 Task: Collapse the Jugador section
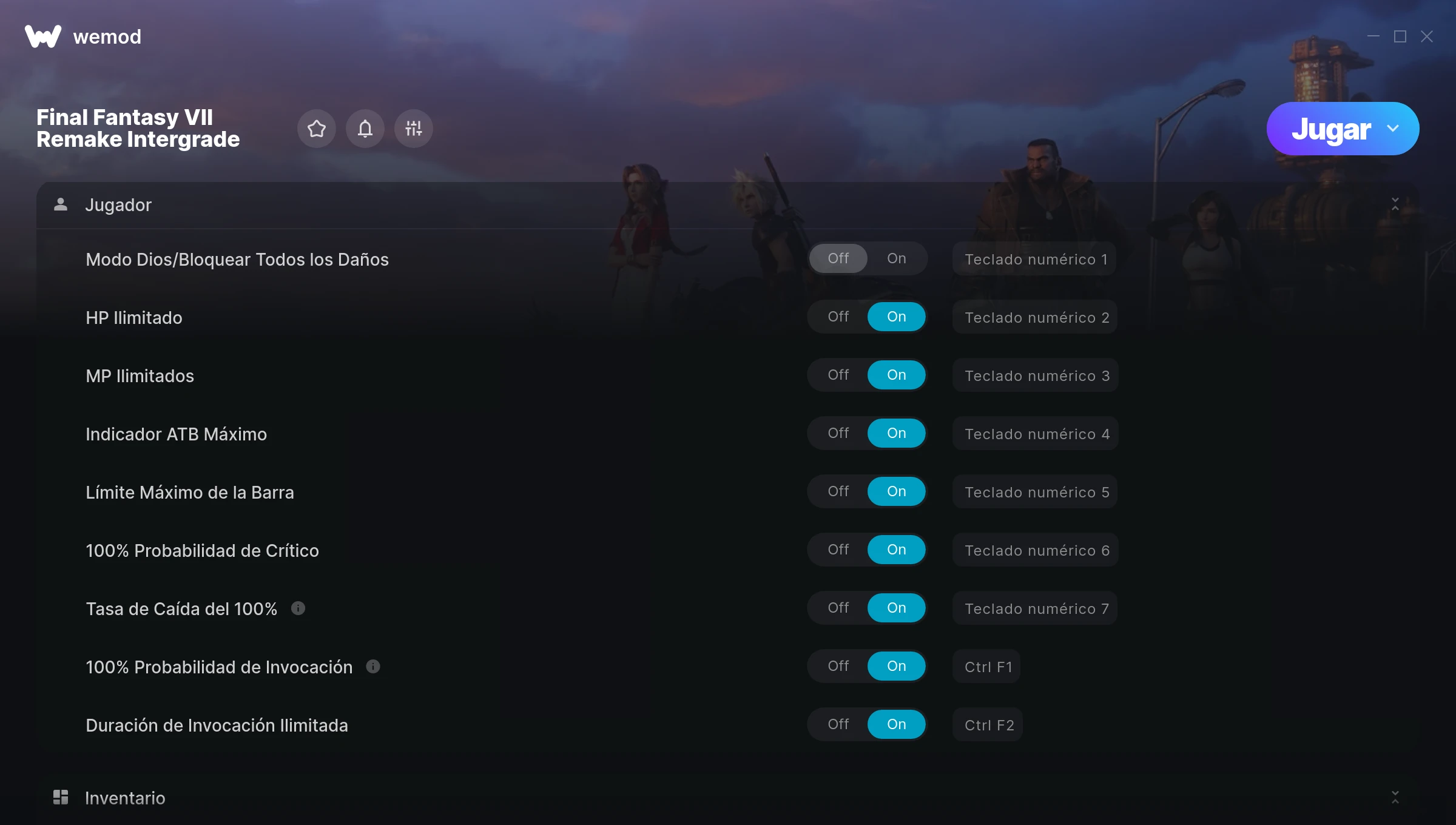1395,204
